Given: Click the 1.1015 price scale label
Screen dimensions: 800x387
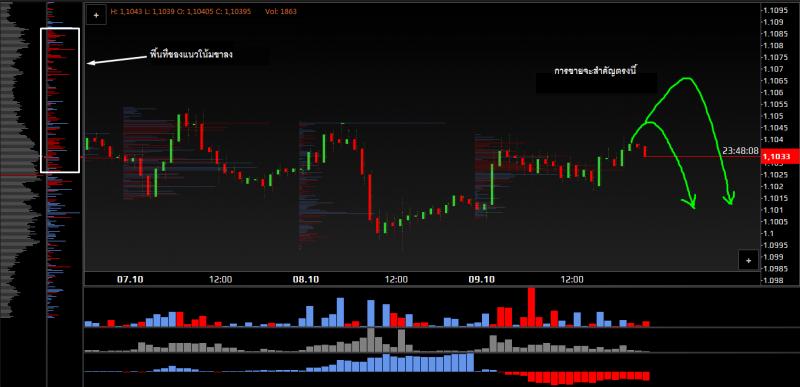Looking at the screenshot, I should 777,198.
